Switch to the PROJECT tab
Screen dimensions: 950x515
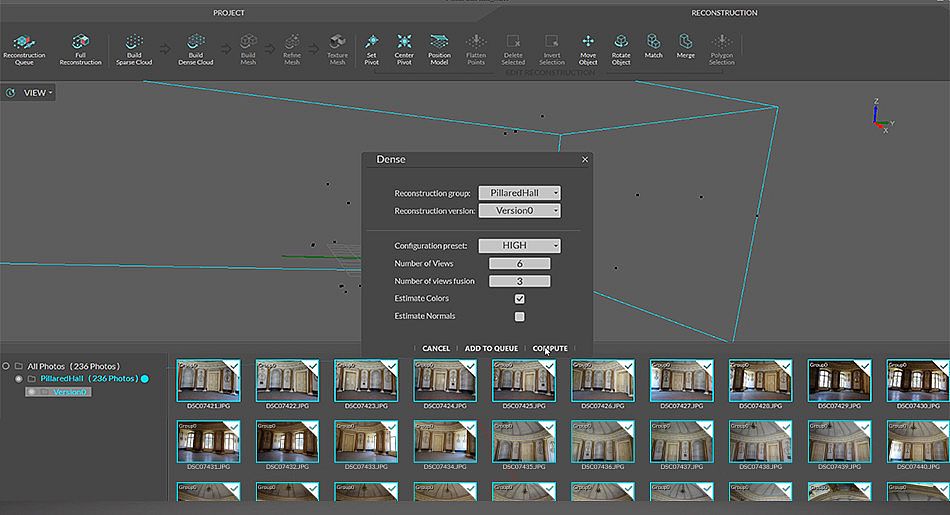tap(228, 13)
